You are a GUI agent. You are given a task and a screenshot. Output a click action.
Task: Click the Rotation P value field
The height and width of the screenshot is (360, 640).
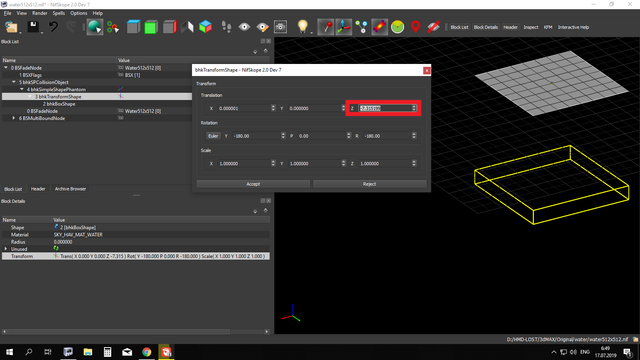[x=322, y=136]
